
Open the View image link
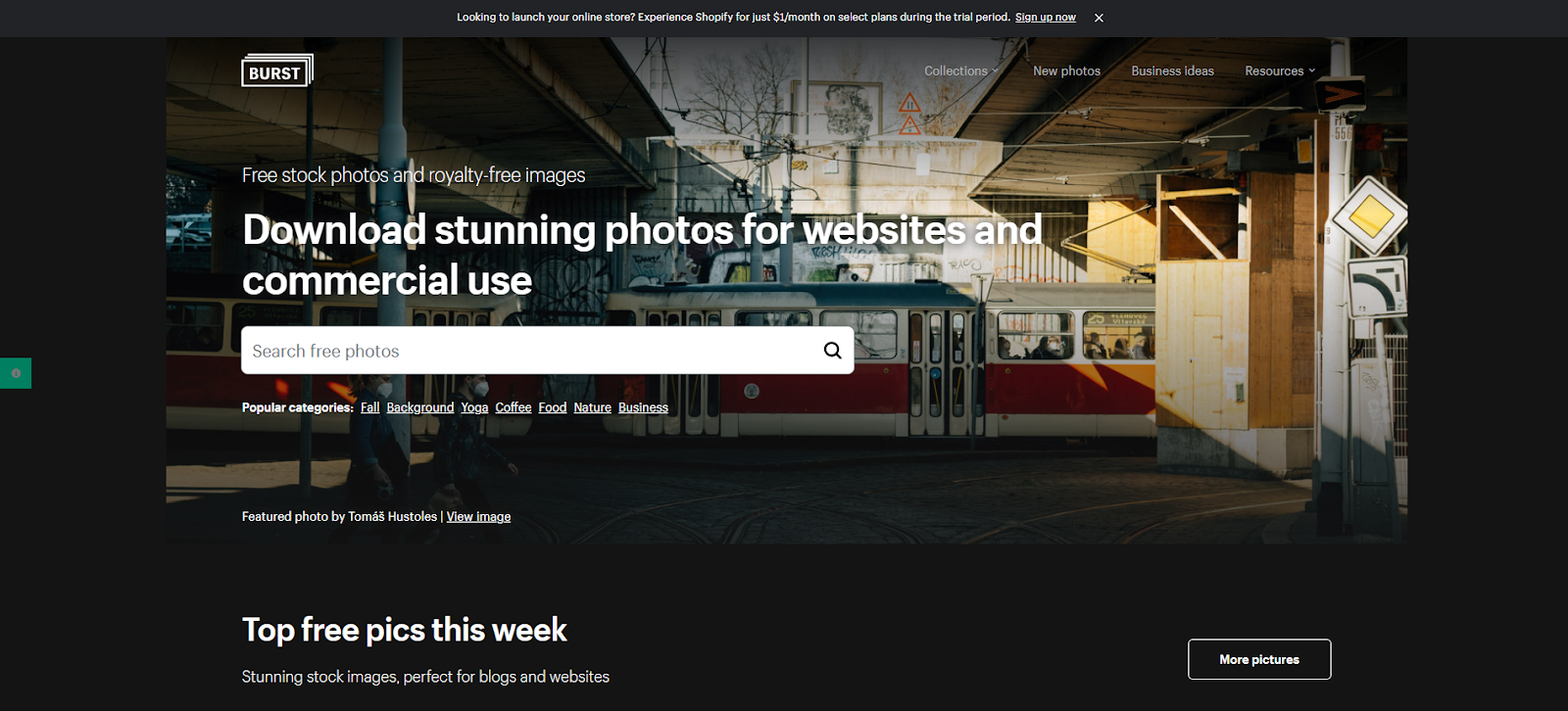click(478, 516)
